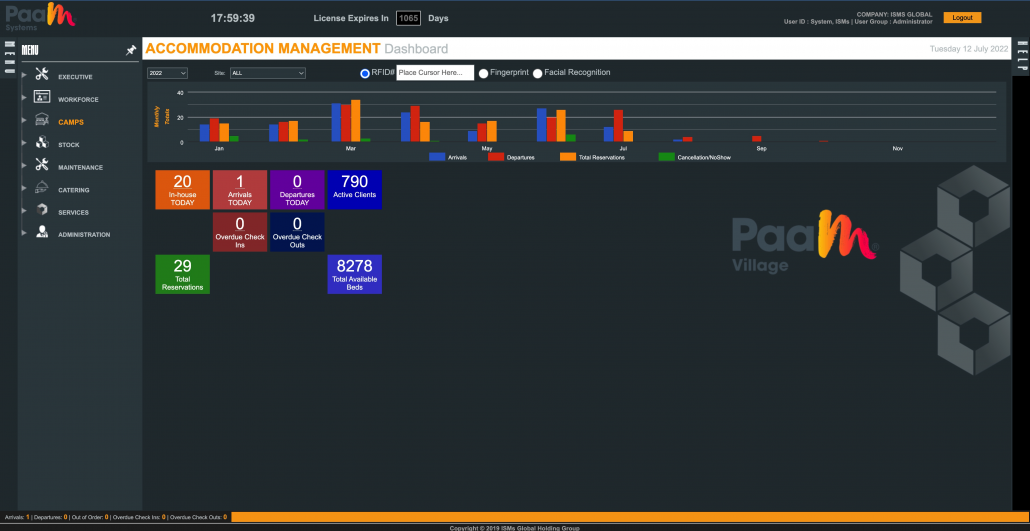Open the Arrivals TODAY tile
Viewport: 1030px width, 531px height.
(x=240, y=190)
